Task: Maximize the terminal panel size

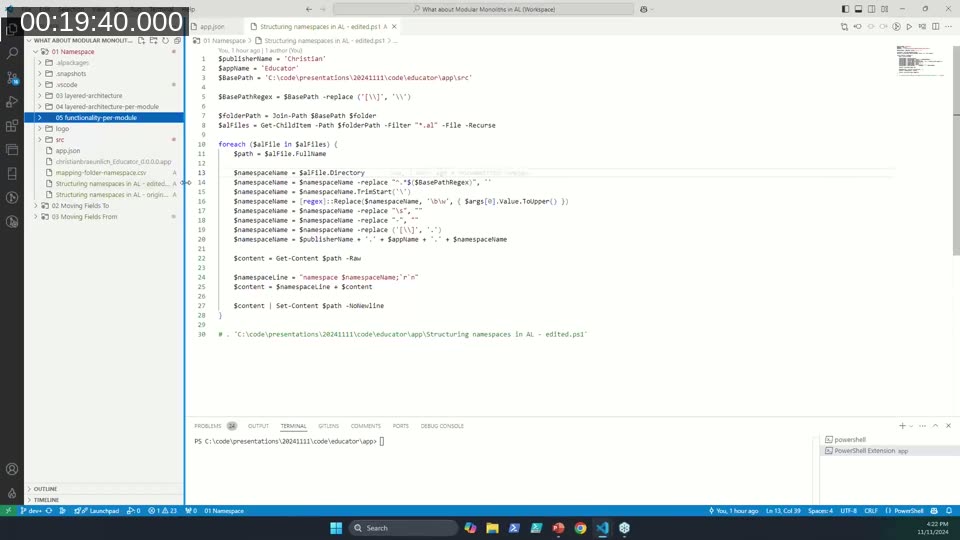Action: pos(936,426)
